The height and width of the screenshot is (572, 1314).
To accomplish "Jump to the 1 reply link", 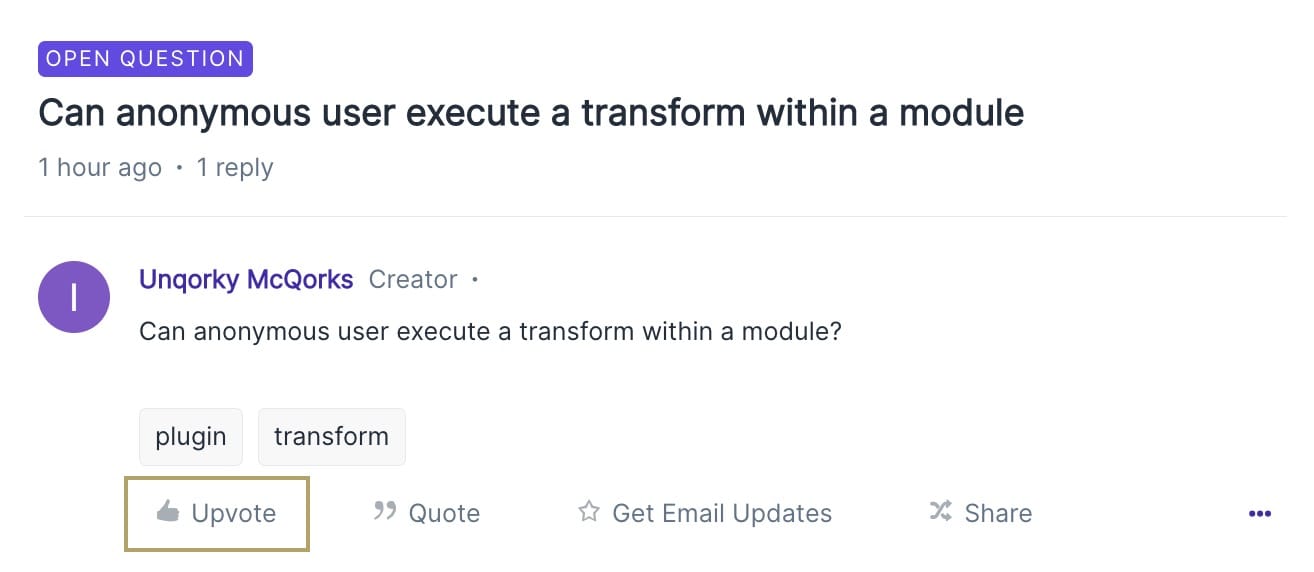I will click(235, 167).
